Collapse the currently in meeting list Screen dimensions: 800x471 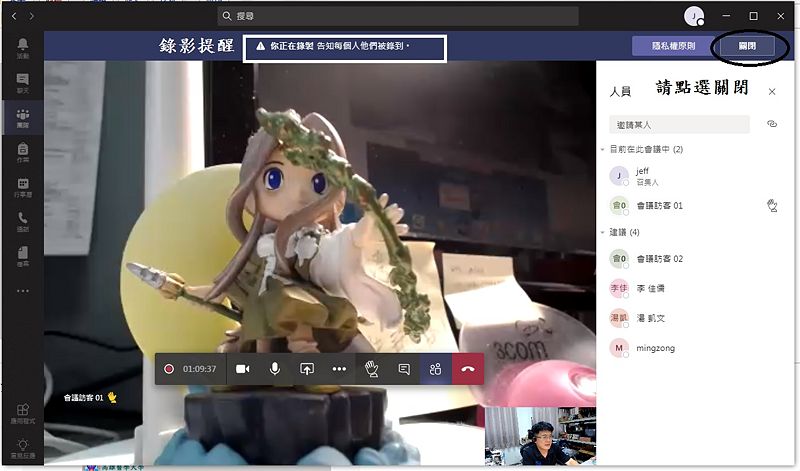603,150
